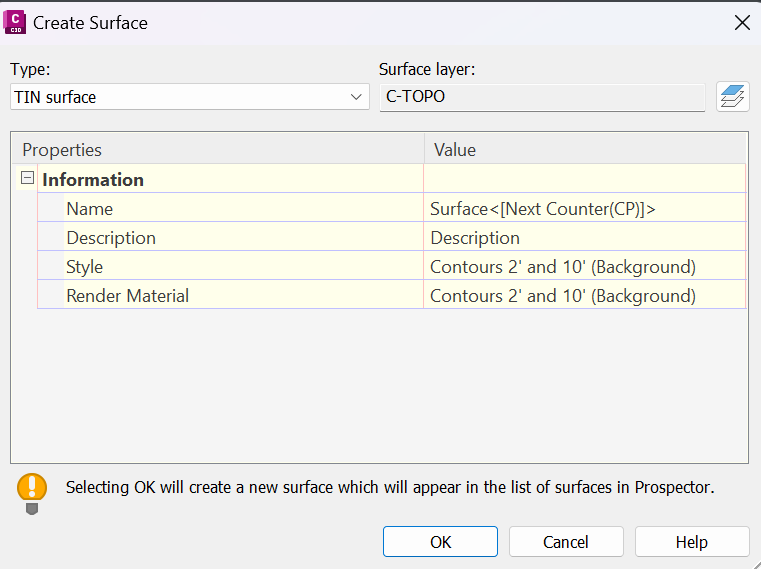
Task: Select the Render Material value cell
Action: pos(584,296)
